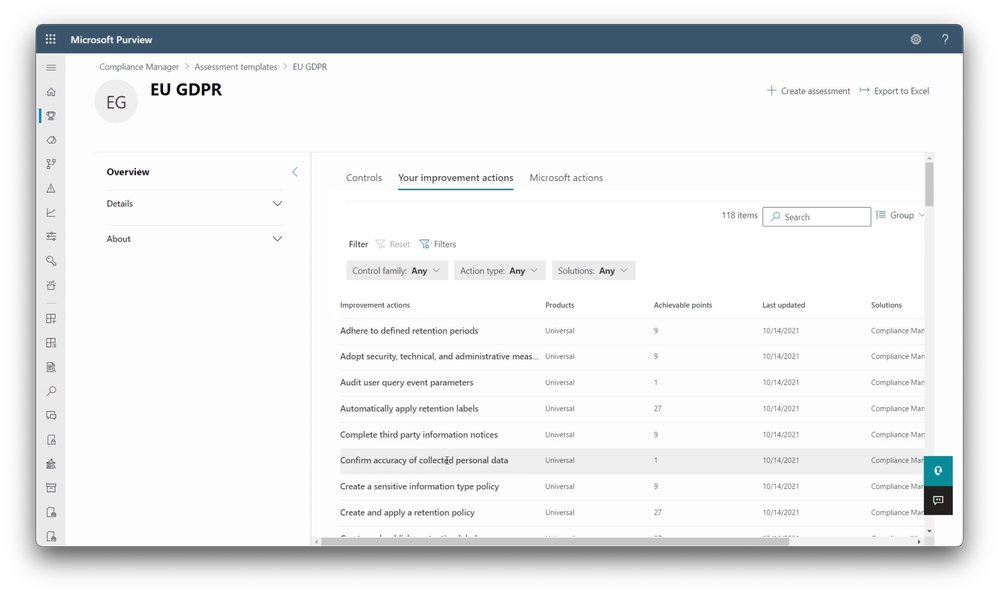Expand the Details section

pyautogui.click(x=194, y=204)
